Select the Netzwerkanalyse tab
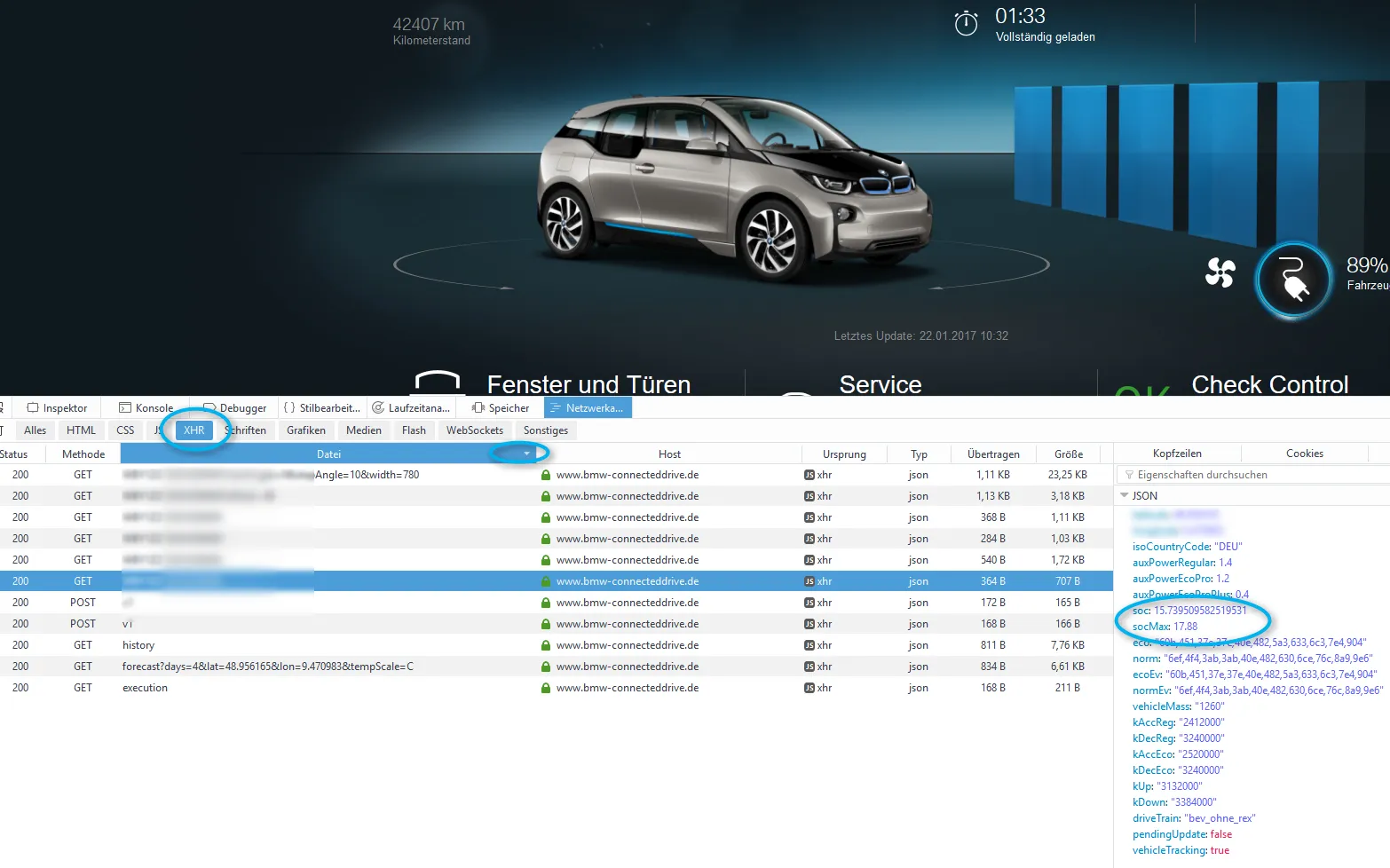1390x868 pixels. pos(587,408)
